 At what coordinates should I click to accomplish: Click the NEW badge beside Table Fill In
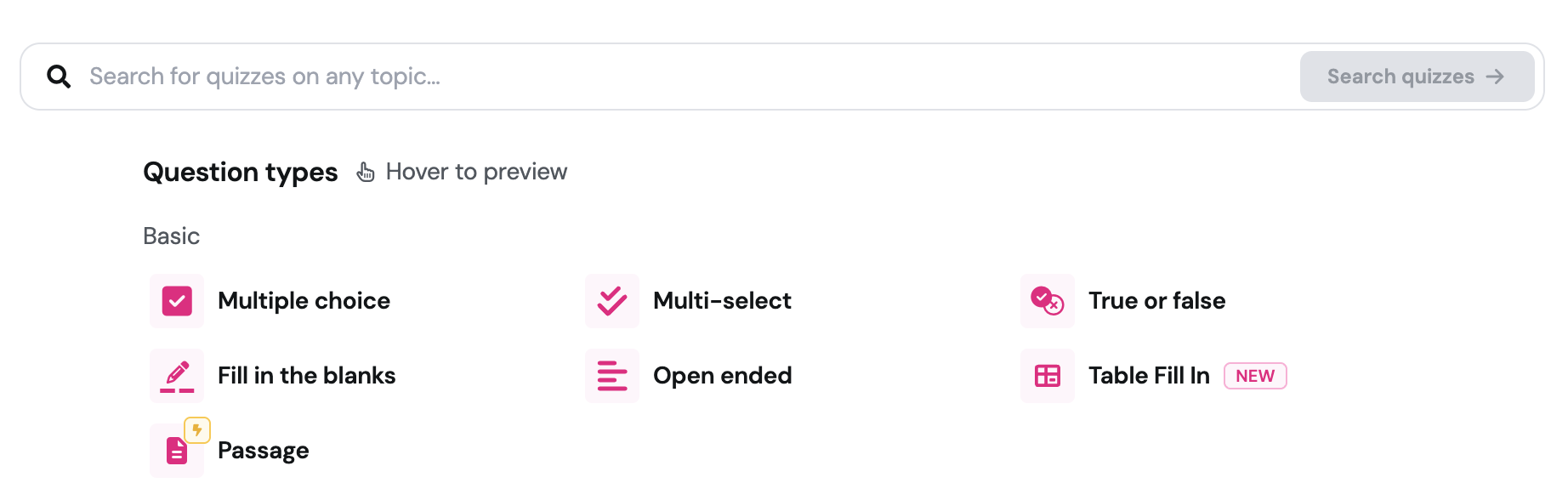(1255, 376)
